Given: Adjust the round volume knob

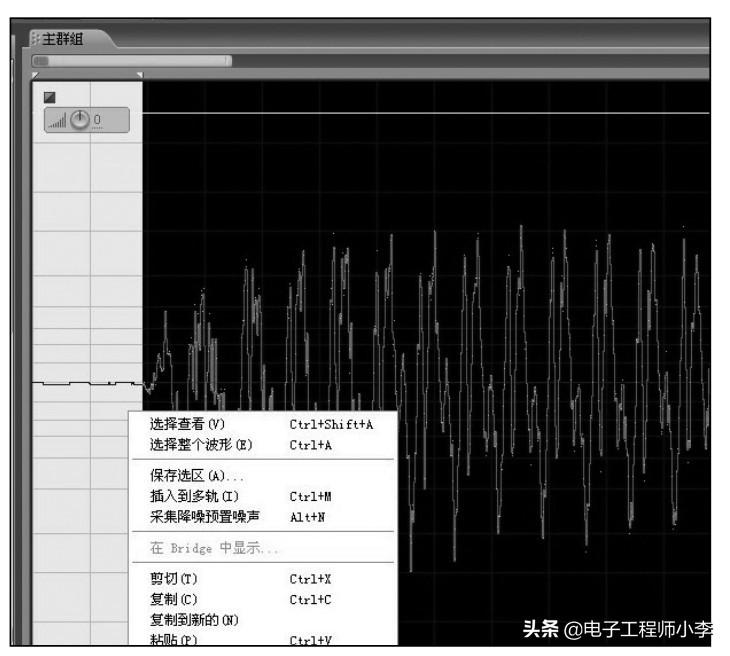Looking at the screenshot, I should [x=80, y=120].
